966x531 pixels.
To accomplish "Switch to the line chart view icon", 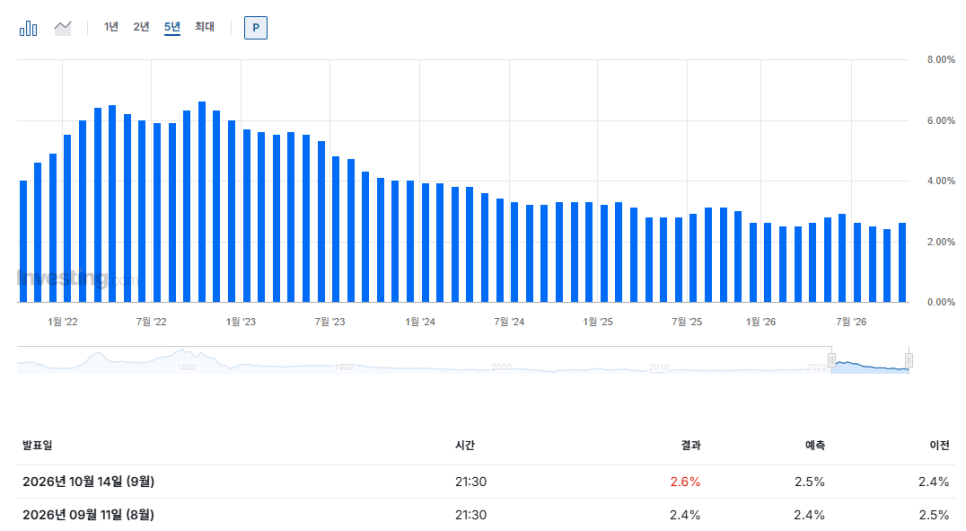I will (63, 28).
